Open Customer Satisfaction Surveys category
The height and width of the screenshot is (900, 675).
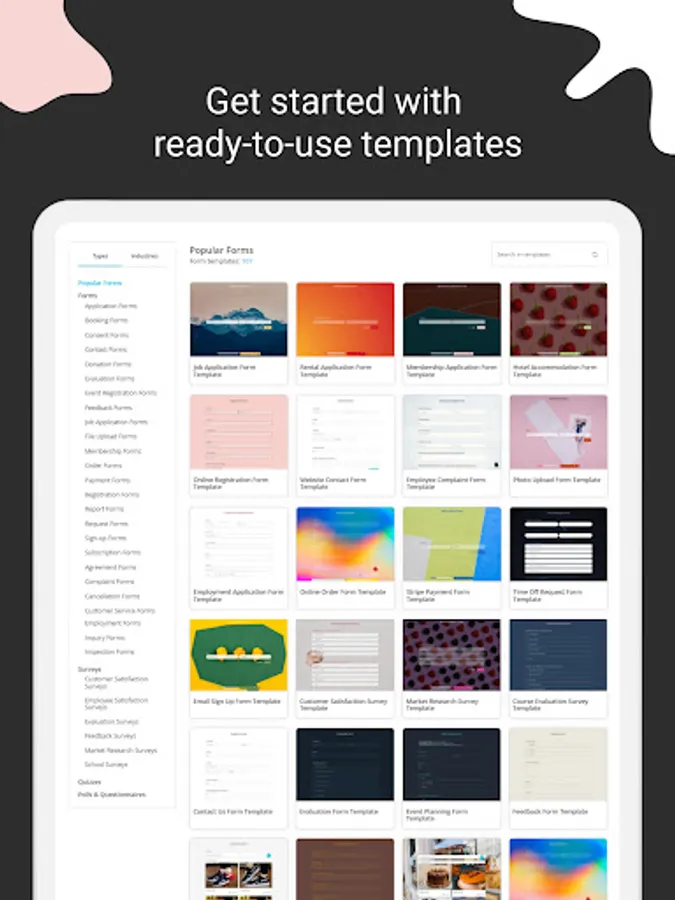tap(117, 682)
